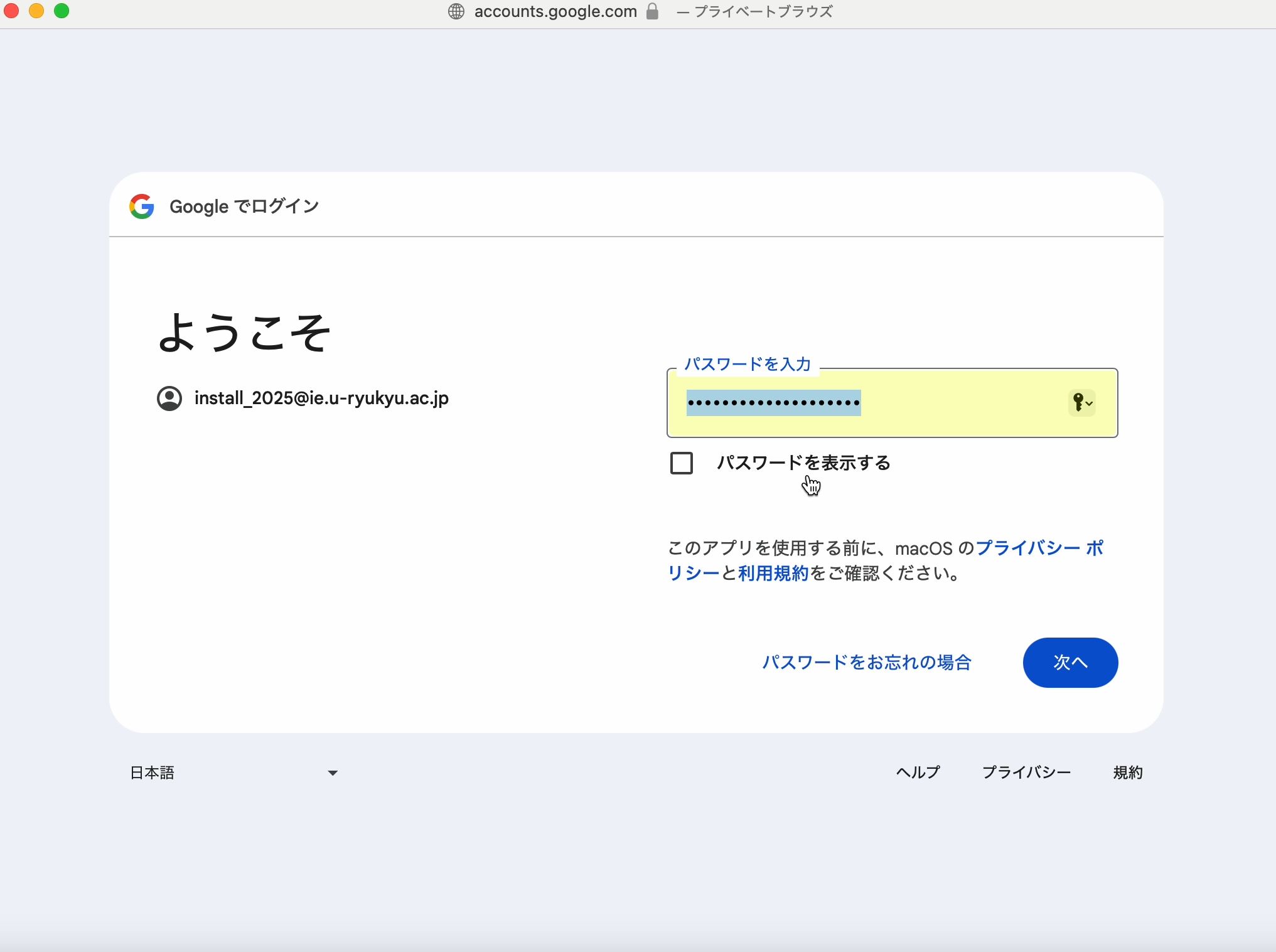This screenshot has width=1276, height=952.
Task: Click the password key autofill icon
Action: point(1081,402)
